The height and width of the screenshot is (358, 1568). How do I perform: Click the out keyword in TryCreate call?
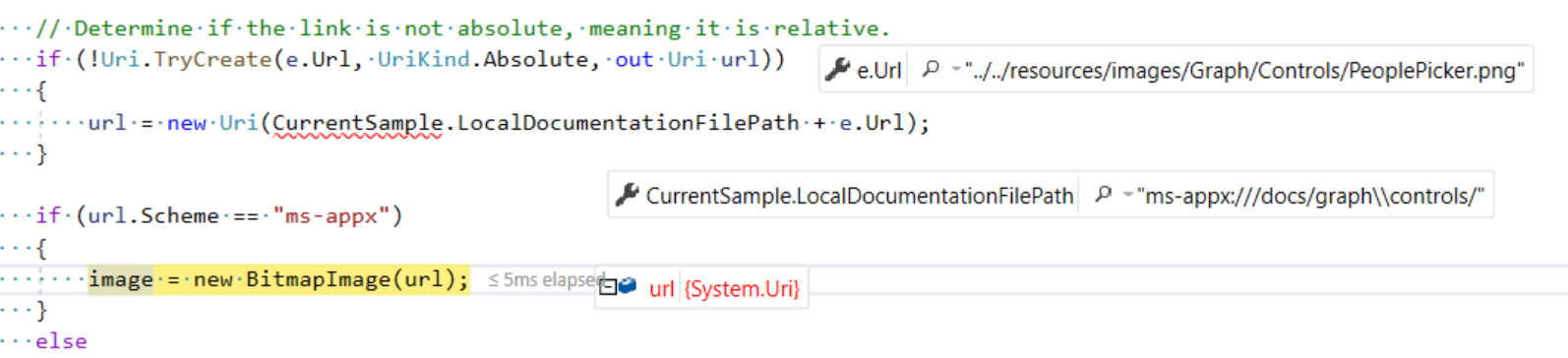(x=634, y=59)
